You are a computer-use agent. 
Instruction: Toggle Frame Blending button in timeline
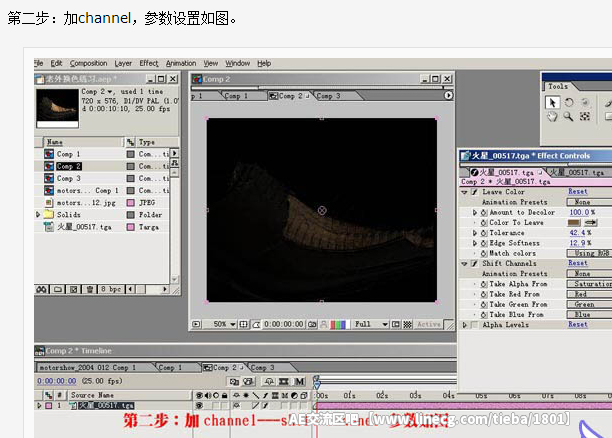pyautogui.click(x=284, y=381)
